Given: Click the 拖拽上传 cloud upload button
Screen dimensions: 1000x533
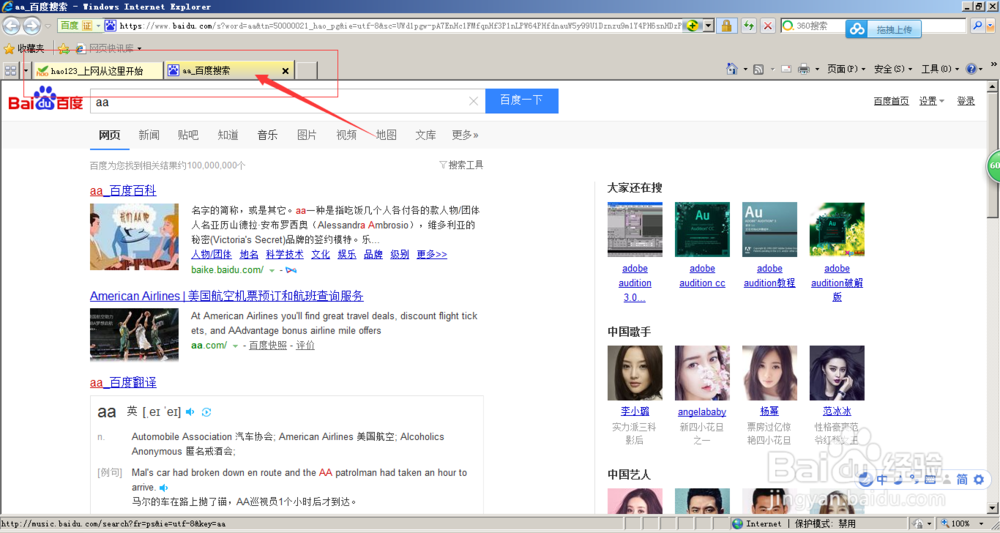Looking at the screenshot, I should click(883, 29).
